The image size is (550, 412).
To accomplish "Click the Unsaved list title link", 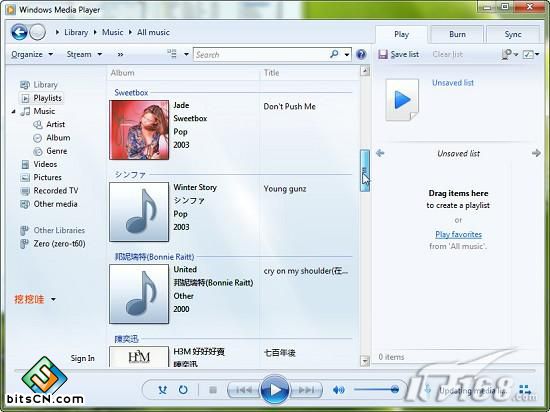I will click(x=453, y=83).
